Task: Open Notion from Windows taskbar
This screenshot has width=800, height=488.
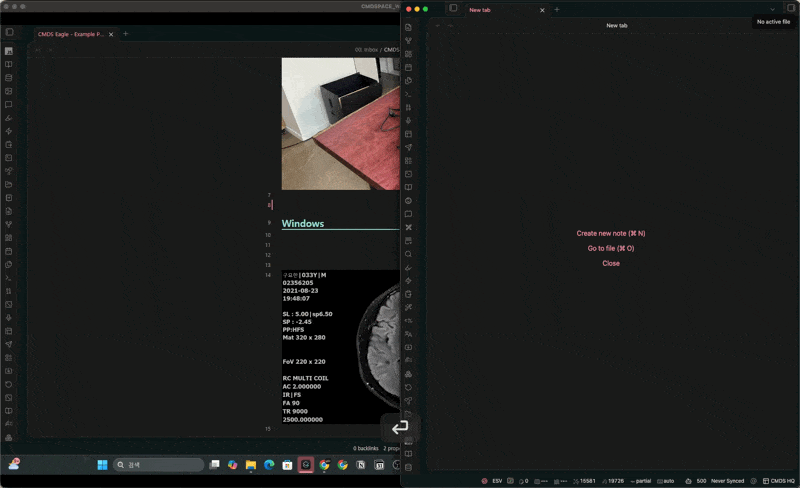Action: tap(361, 465)
